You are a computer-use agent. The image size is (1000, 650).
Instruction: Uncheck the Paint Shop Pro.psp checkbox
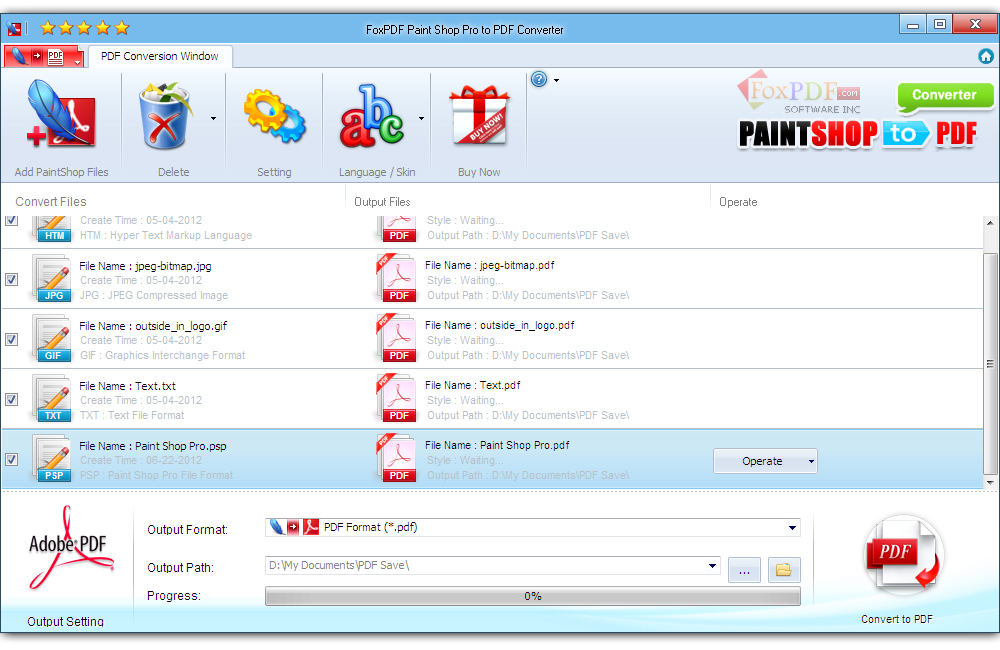[x=11, y=459]
